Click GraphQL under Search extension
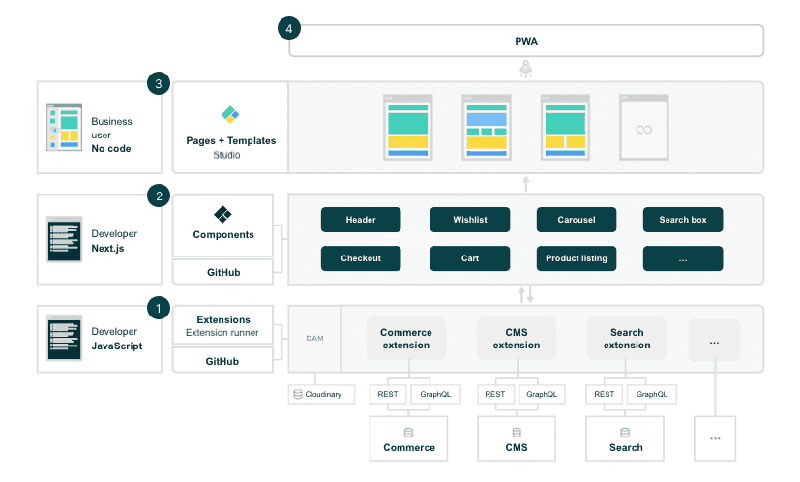Viewport: 800px width, 482px height. (651, 394)
